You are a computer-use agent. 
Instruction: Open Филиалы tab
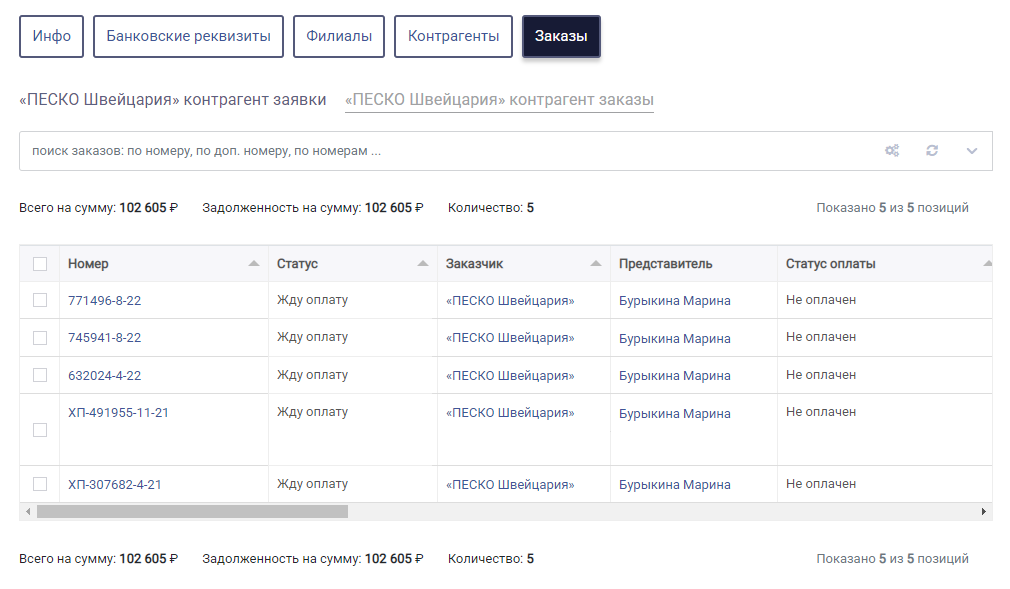click(x=339, y=36)
